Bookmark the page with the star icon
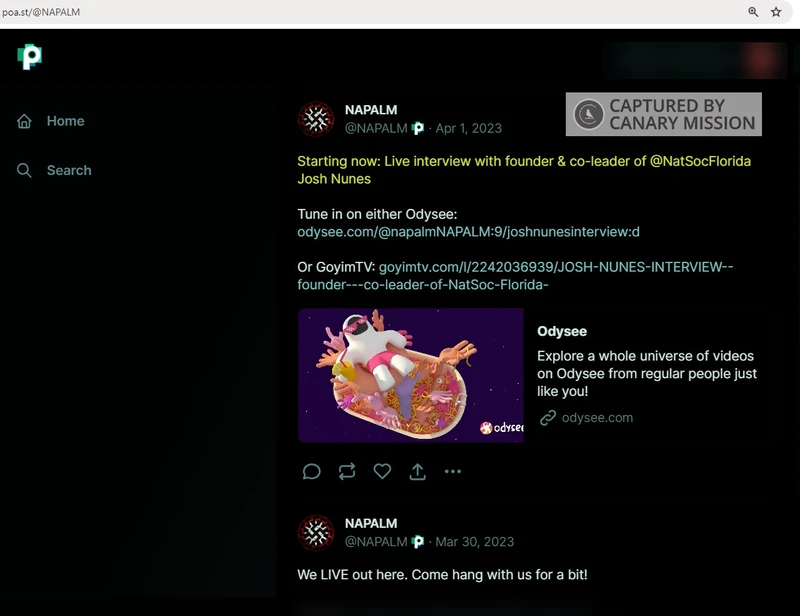 (776, 12)
